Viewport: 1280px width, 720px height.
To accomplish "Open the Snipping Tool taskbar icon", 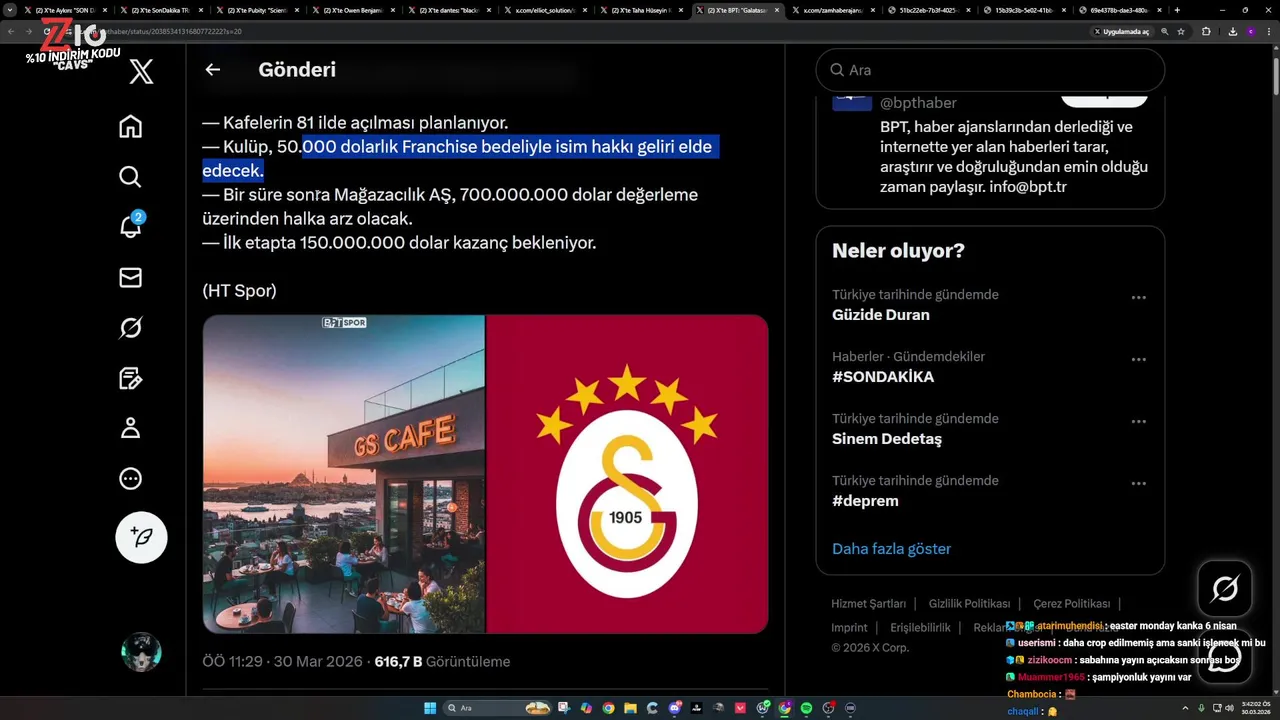I will [x=564, y=708].
